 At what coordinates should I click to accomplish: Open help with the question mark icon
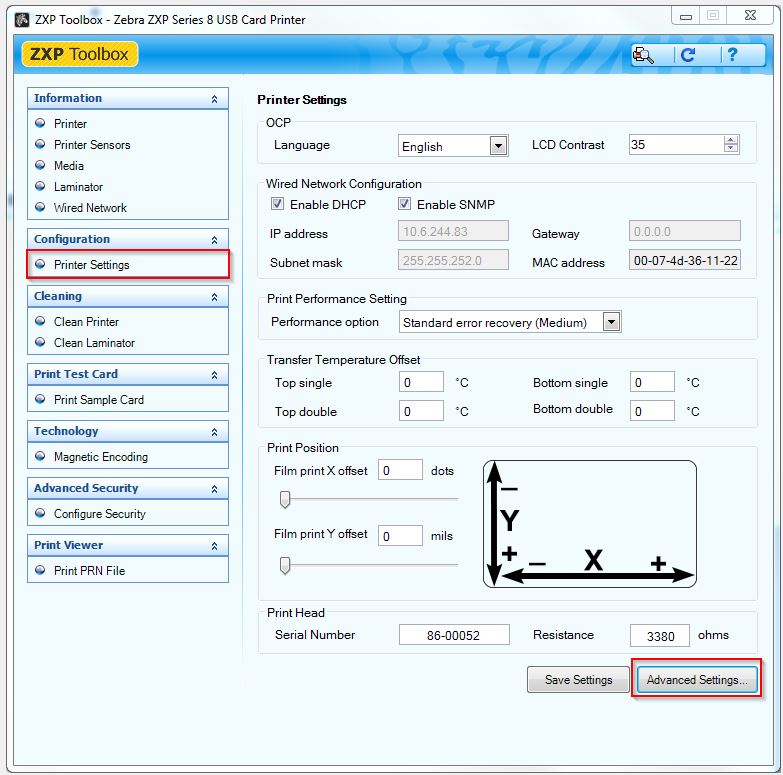(x=732, y=55)
